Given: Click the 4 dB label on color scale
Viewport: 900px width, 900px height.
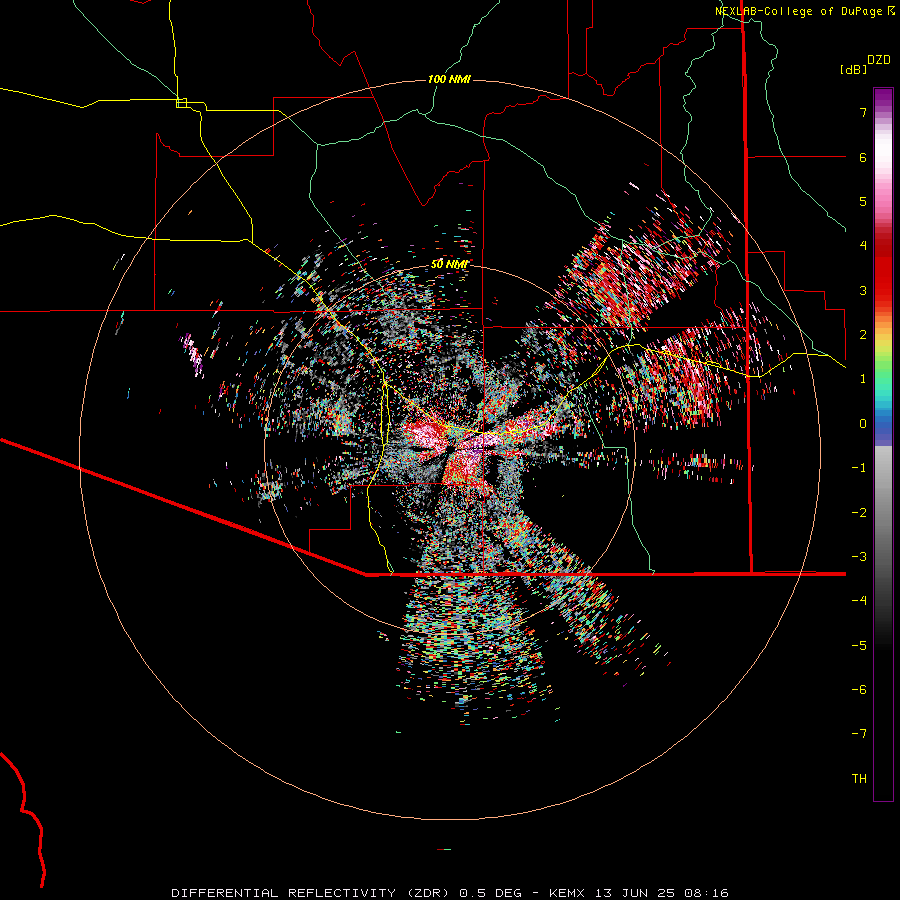Looking at the screenshot, I should pos(863,246).
